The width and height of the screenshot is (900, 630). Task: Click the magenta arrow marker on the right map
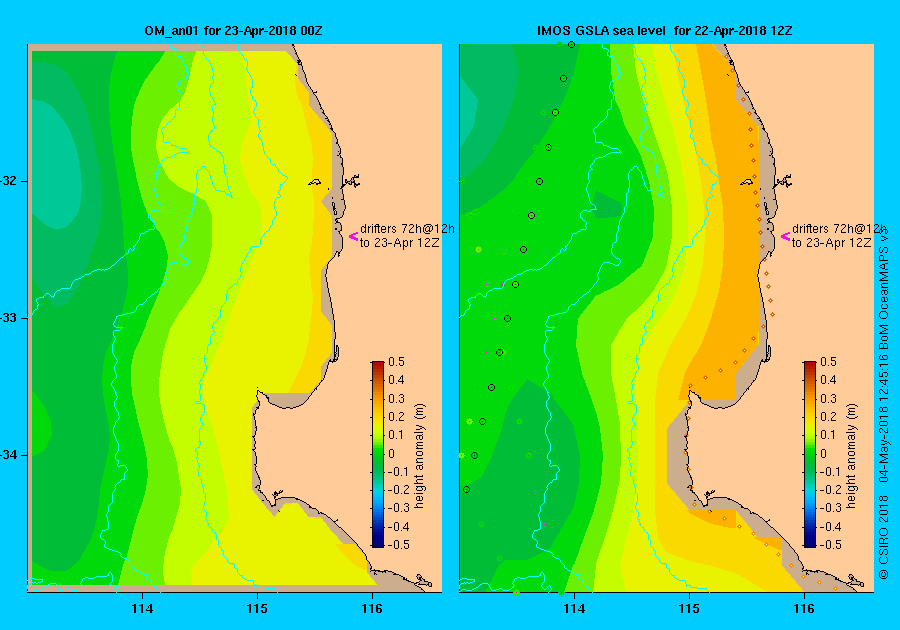786,236
